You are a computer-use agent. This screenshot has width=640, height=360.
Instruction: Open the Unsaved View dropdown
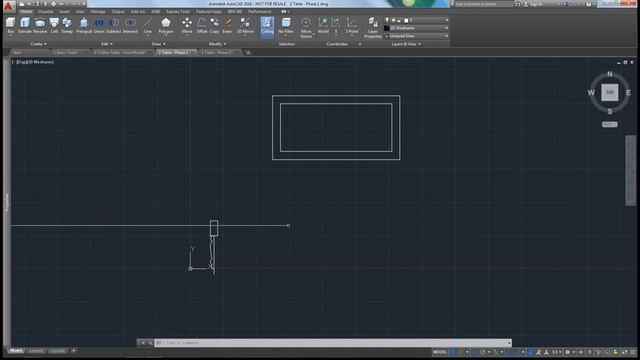(x=416, y=36)
